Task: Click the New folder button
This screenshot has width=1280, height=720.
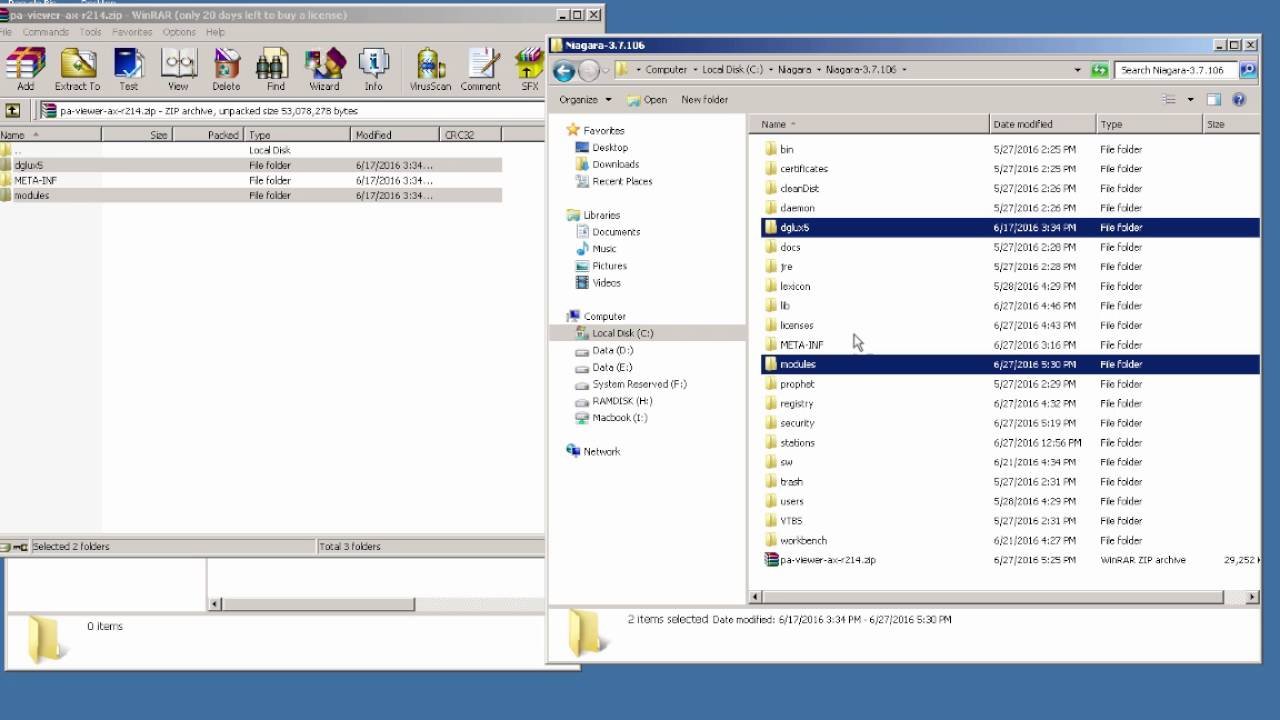Action: point(704,100)
